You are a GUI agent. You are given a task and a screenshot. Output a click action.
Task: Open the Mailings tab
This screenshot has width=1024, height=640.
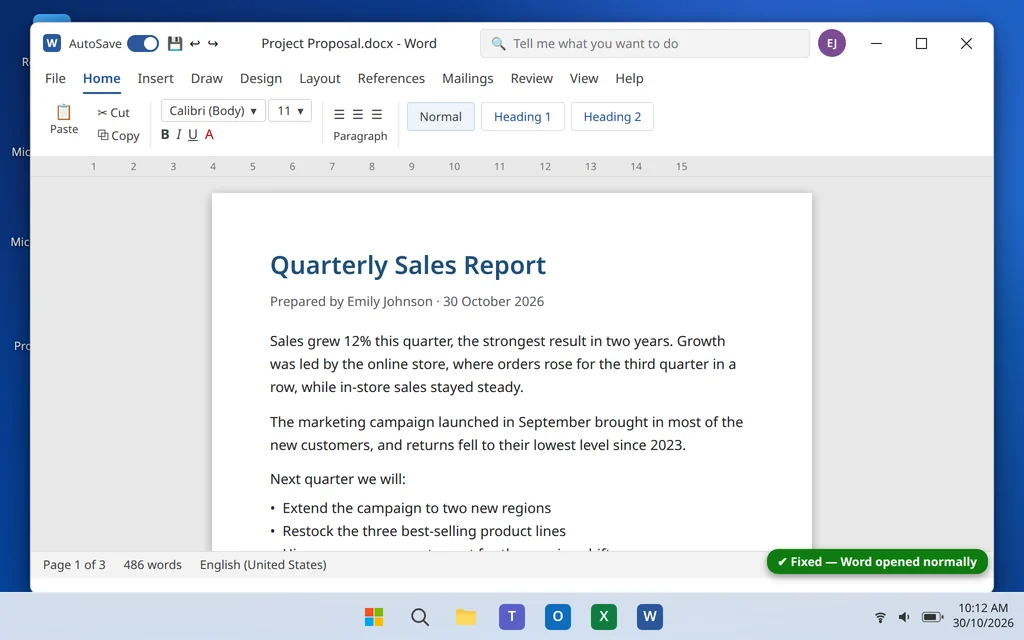click(468, 78)
